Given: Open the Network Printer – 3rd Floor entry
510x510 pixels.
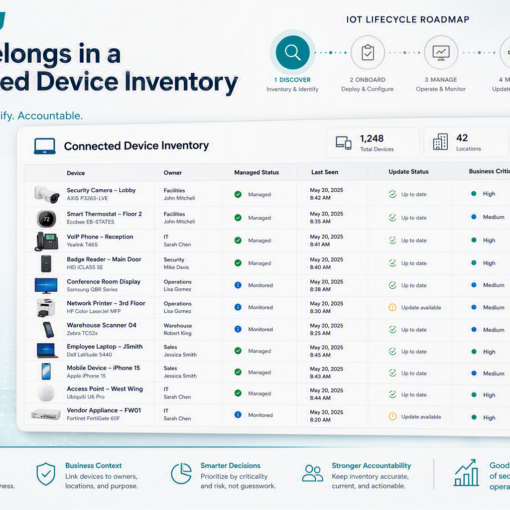Looking at the screenshot, I should (x=106, y=303).
